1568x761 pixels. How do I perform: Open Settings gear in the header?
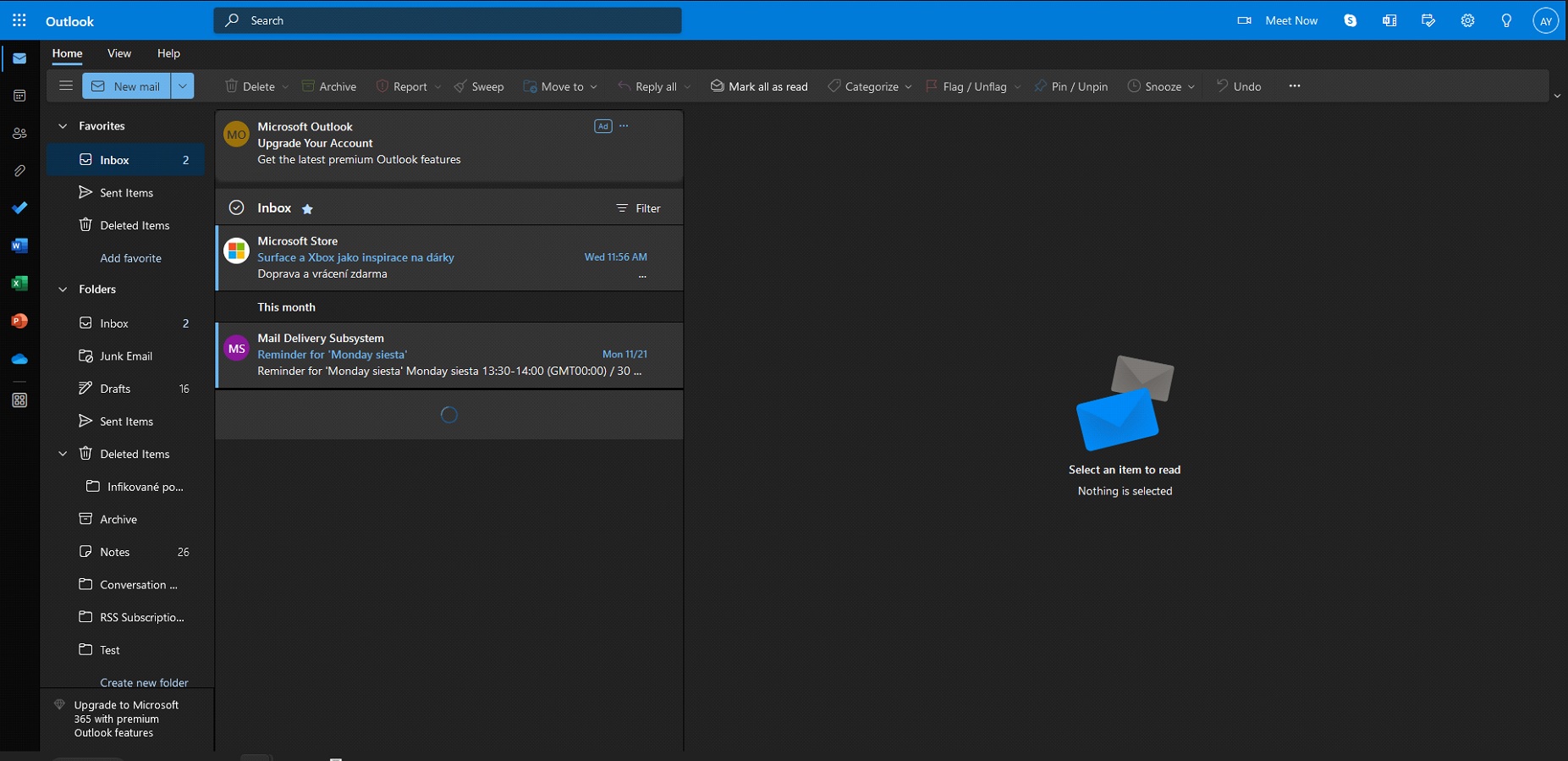point(1467,20)
